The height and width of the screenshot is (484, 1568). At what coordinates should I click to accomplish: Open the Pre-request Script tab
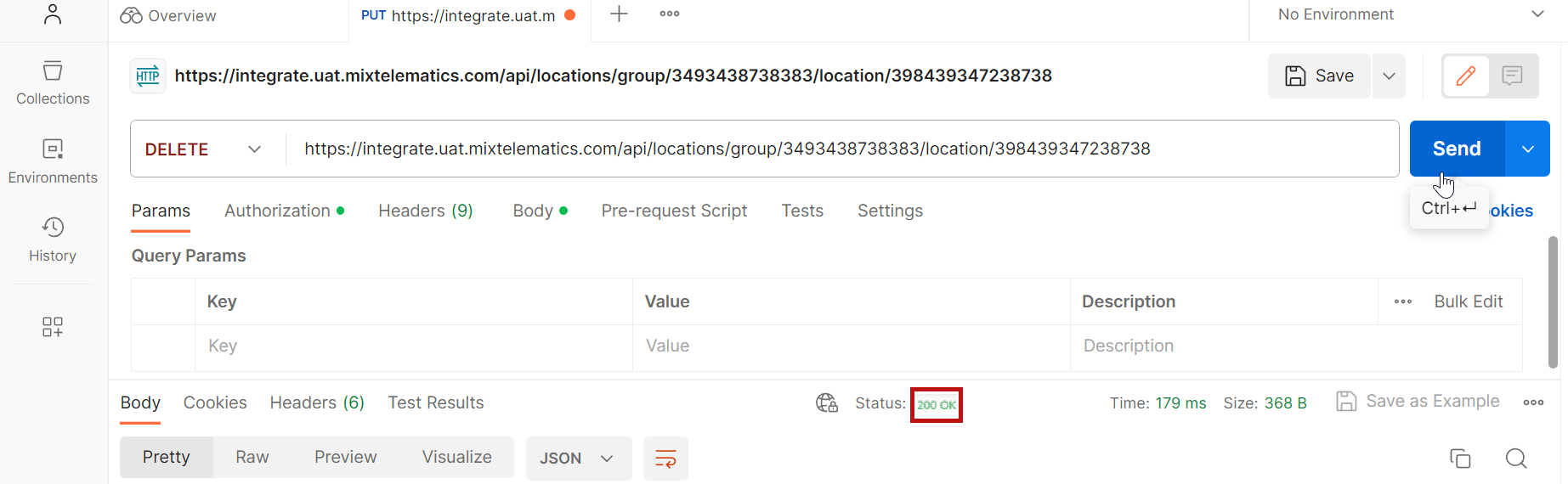[x=674, y=211]
